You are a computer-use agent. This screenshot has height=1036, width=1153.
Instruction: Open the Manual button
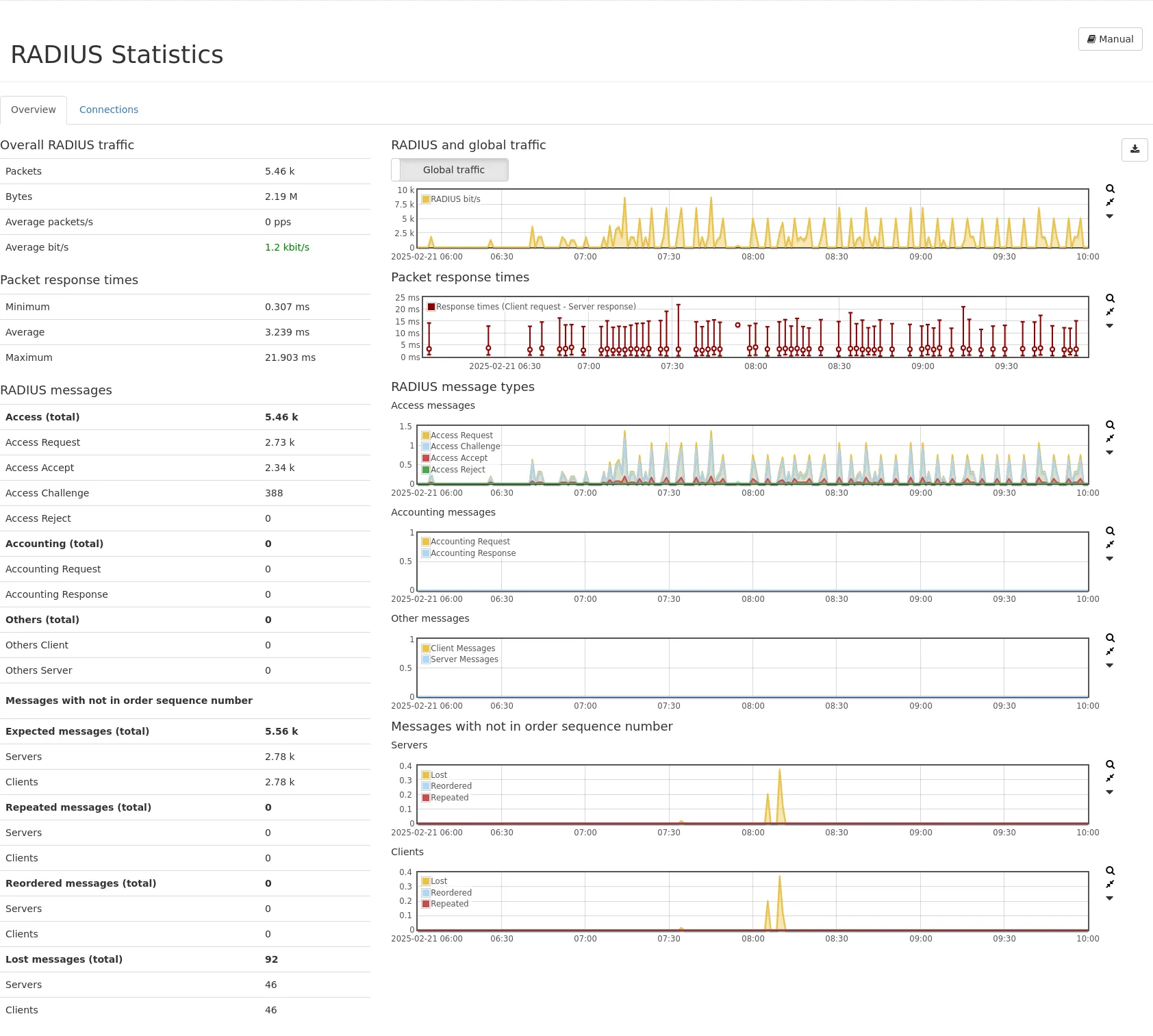[1110, 39]
